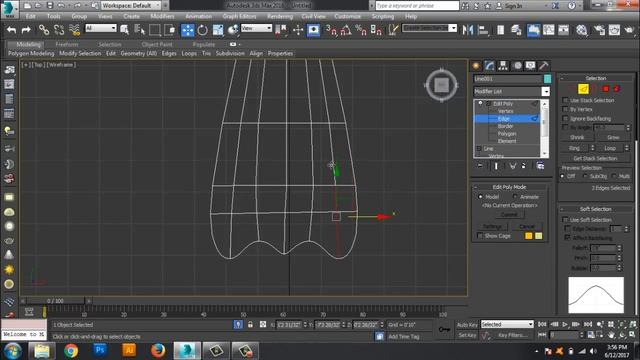The height and width of the screenshot is (360, 640).
Task: Select the Animate radio button
Action: (x=516, y=197)
